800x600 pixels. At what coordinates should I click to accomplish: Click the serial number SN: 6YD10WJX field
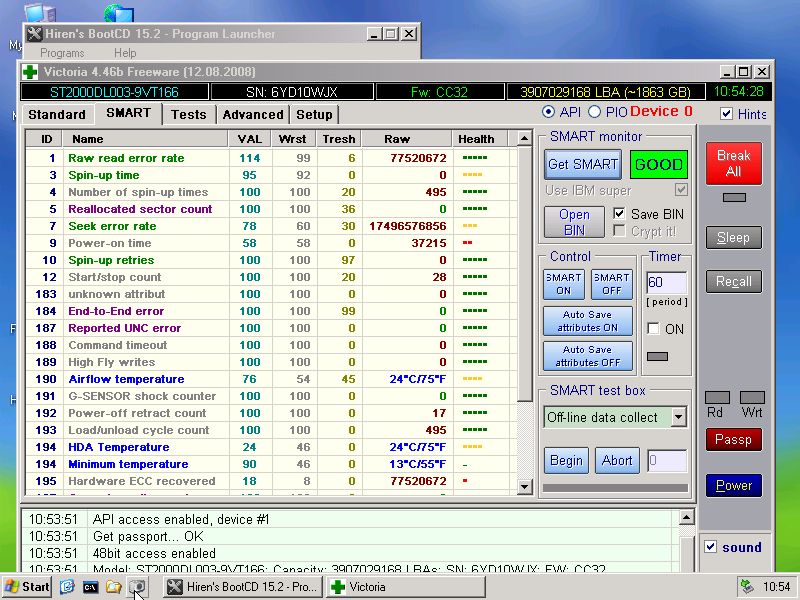pos(292,92)
